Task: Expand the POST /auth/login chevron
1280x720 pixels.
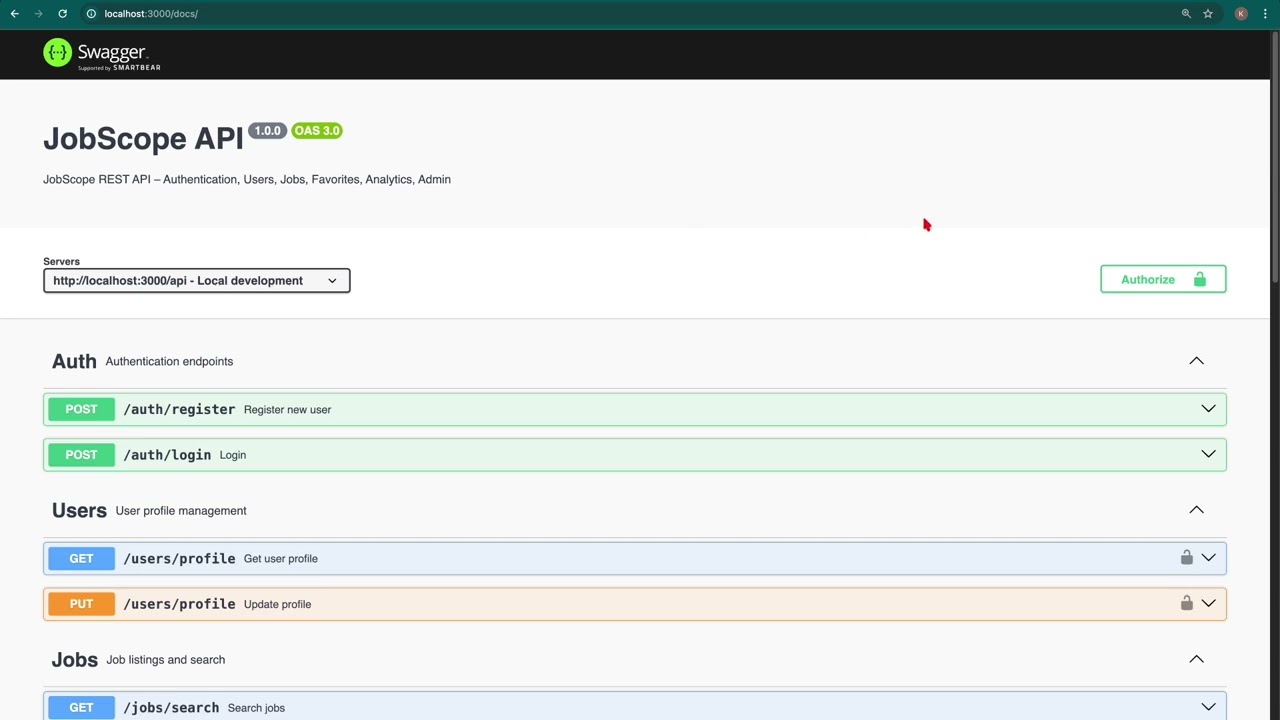Action: [x=1208, y=454]
